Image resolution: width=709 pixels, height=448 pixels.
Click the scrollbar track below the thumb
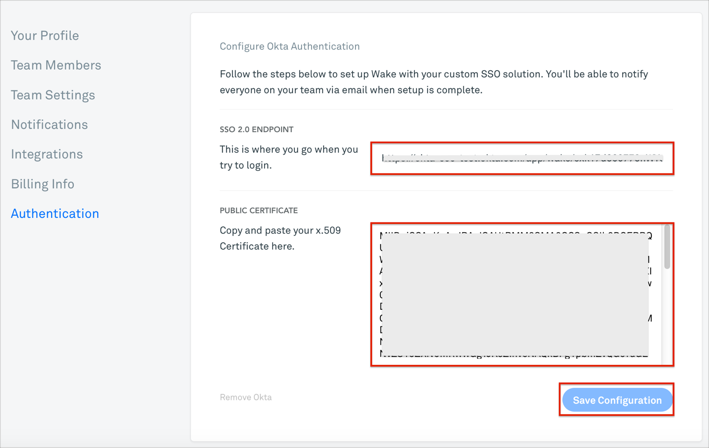pyautogui.click(x=667, y=320)
